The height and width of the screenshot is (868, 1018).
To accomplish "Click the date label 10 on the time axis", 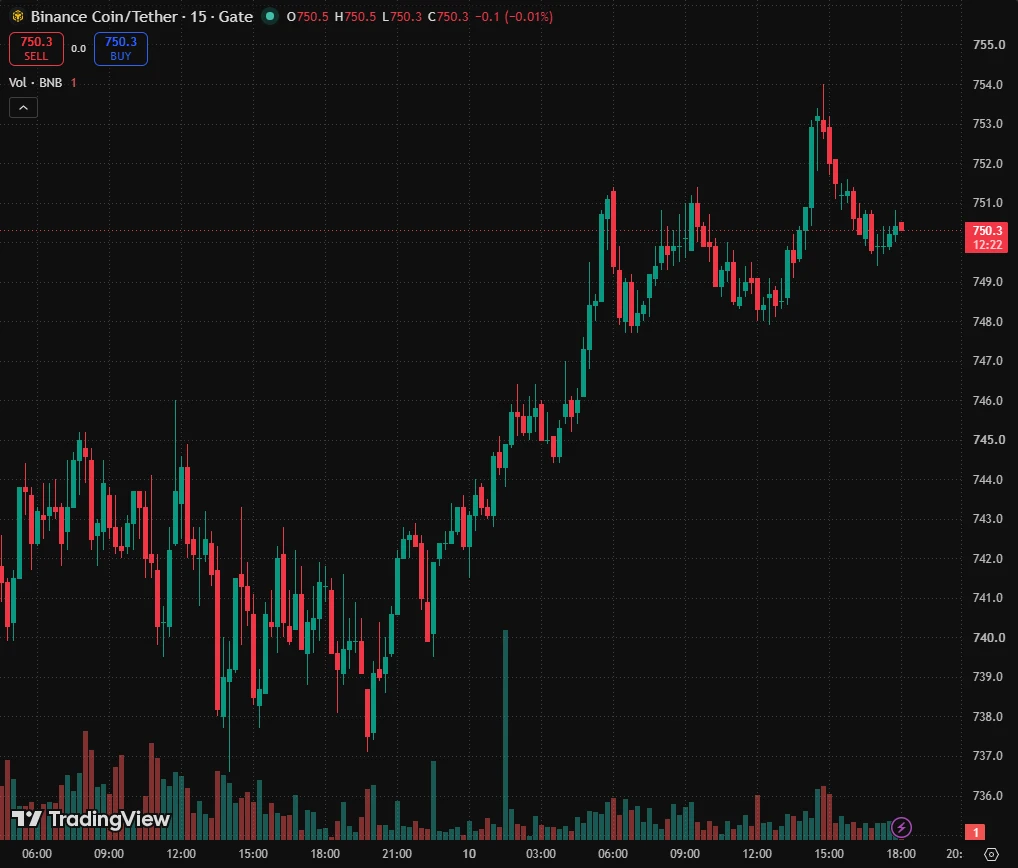I will click(469, 854).
